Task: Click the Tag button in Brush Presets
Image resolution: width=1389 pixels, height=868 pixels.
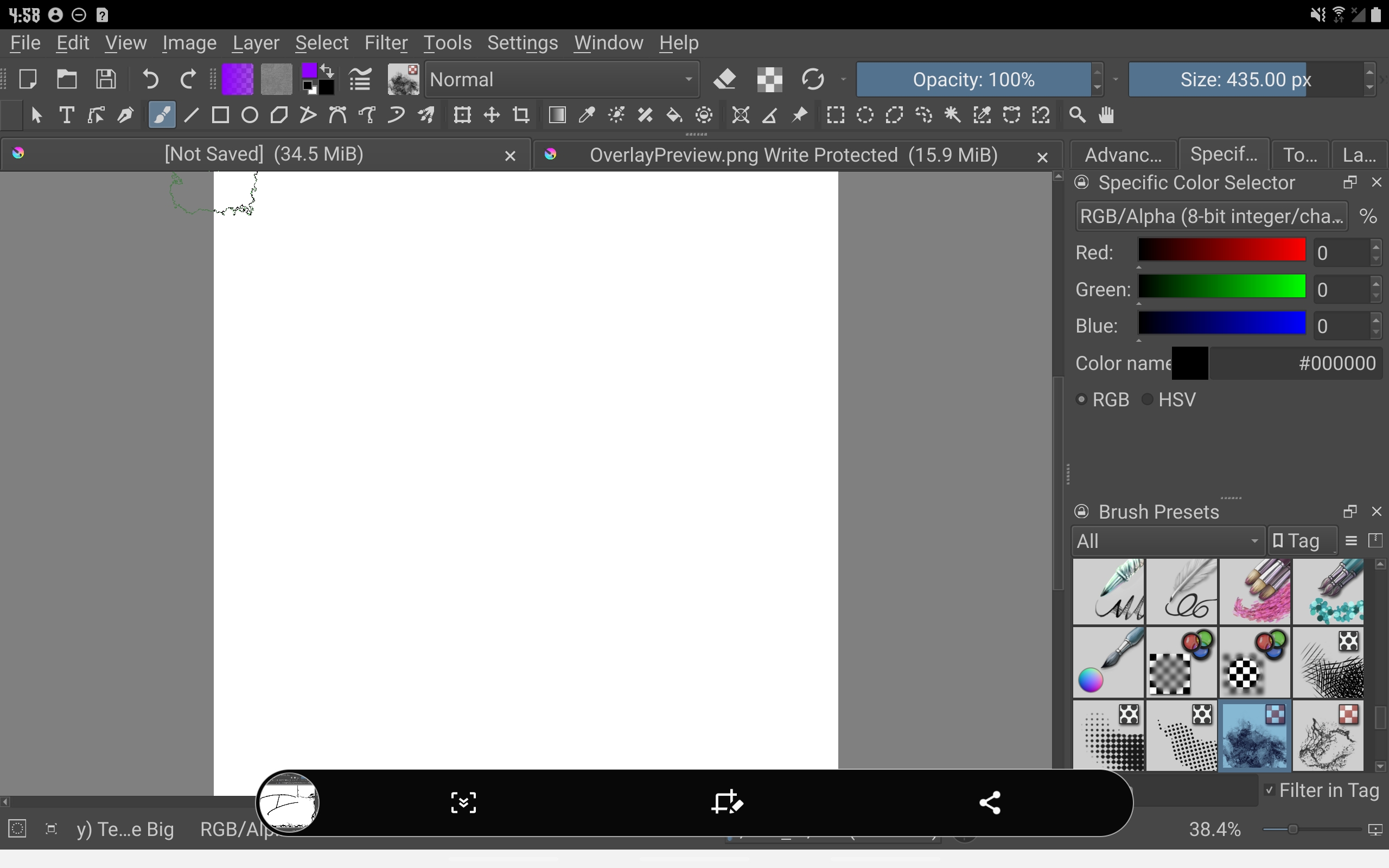Action: pos(1302,541)
